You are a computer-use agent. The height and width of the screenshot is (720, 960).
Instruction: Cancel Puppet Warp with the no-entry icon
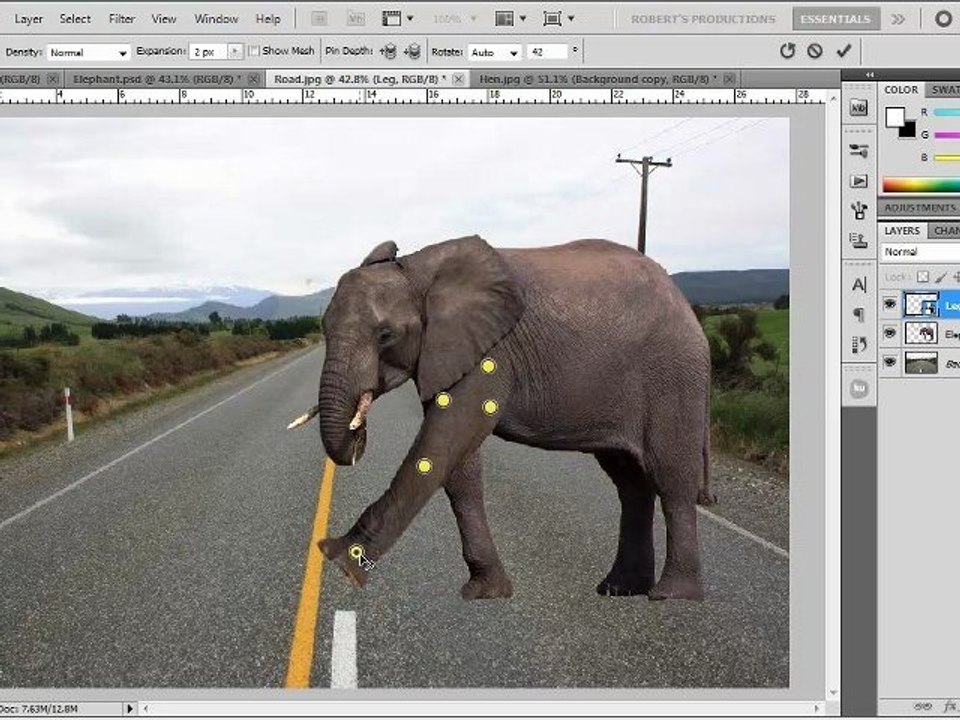pyautogui.click(x=814, y=51)
